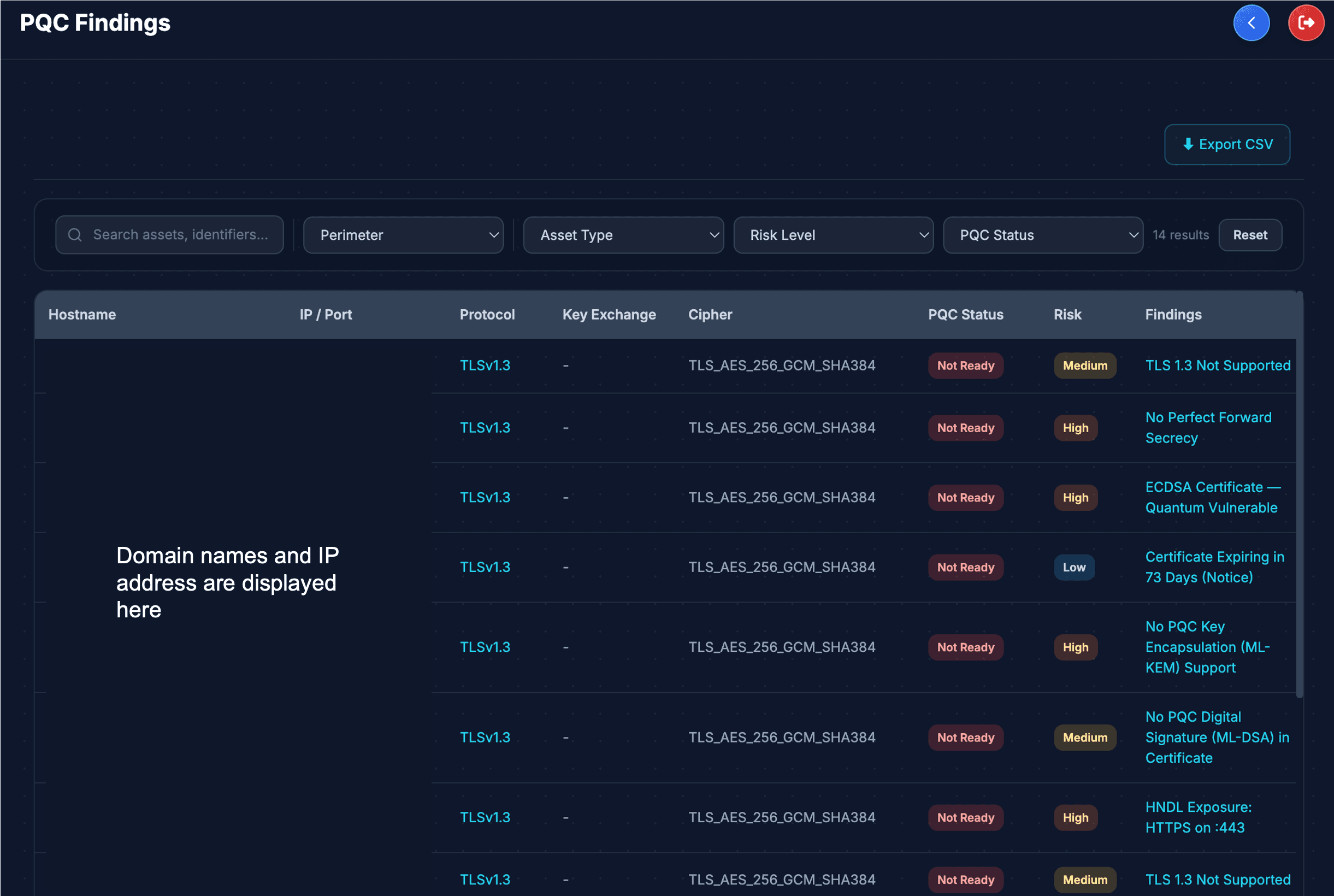Screen dimensions: 1334x896
Task: Click the Key Exchange column header
Action: click(609, 315)
